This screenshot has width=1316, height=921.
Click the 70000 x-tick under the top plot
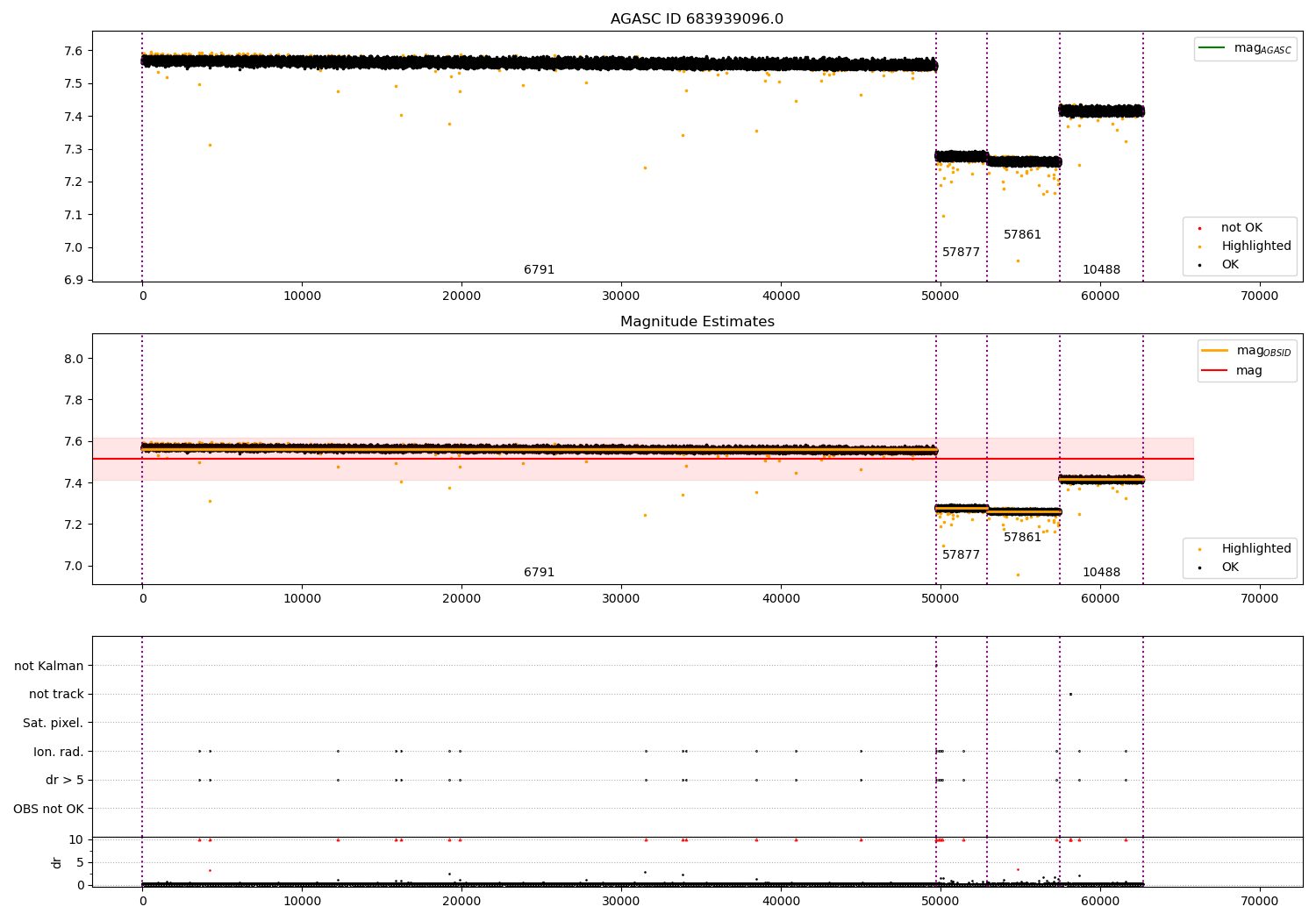[1260, 296]
